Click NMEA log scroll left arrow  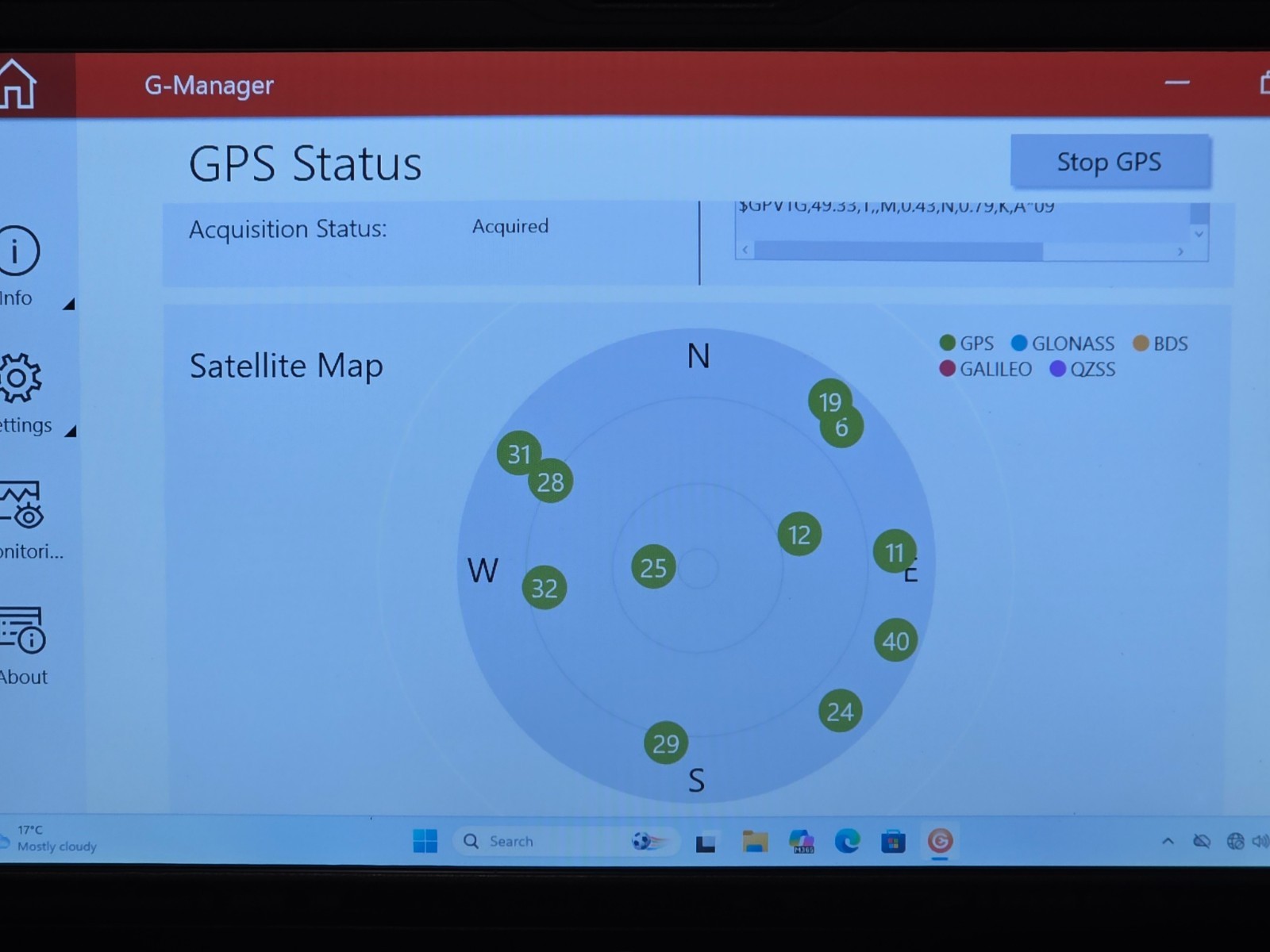click(745, 250)
